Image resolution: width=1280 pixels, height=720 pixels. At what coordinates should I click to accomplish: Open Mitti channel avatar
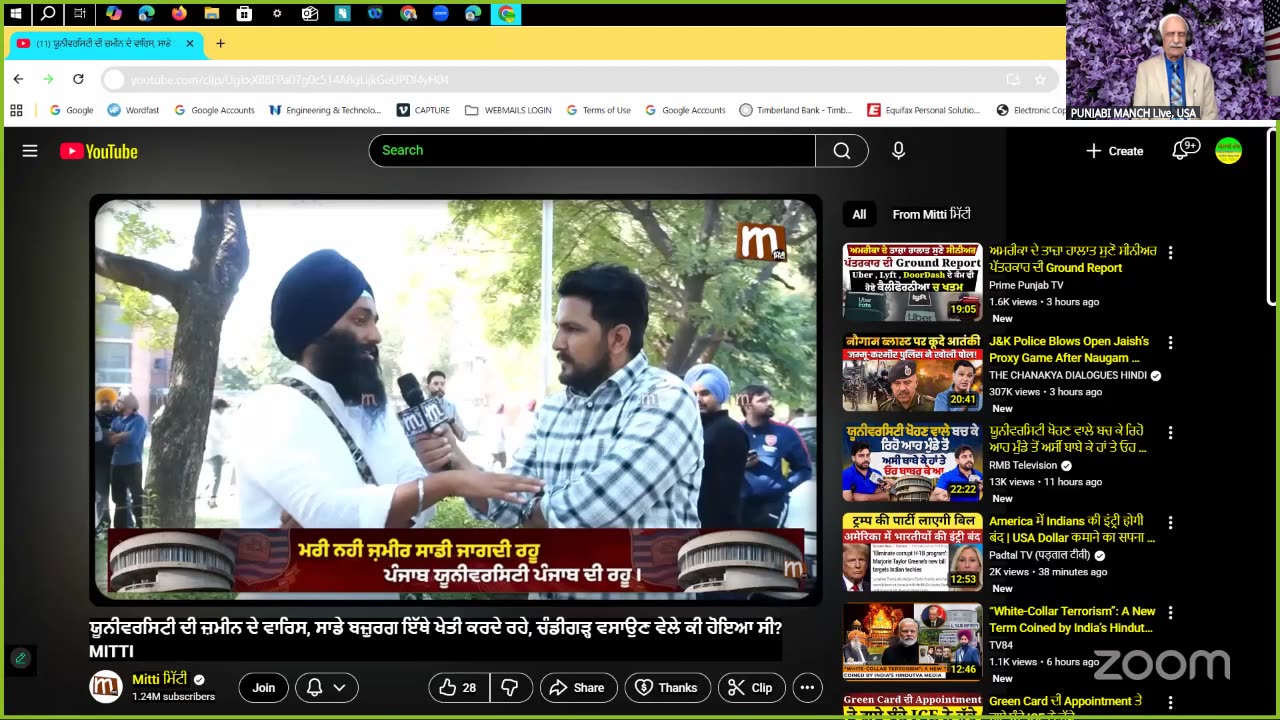[x=105, y=687]
